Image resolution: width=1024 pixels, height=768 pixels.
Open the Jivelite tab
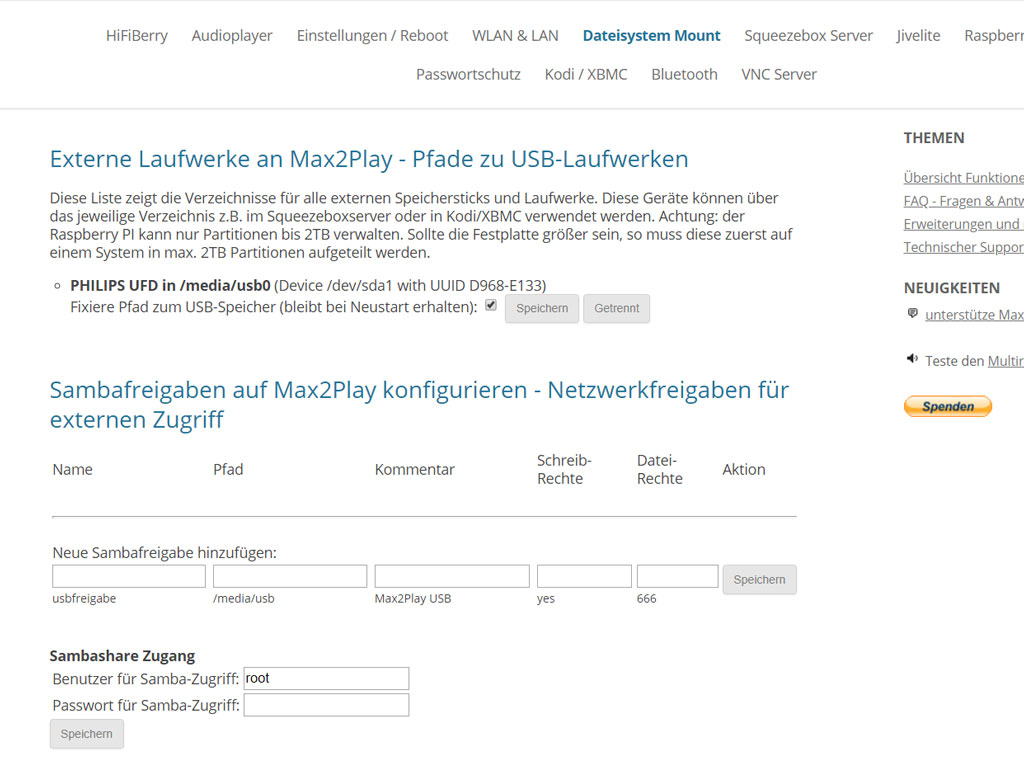coord(918,35)
